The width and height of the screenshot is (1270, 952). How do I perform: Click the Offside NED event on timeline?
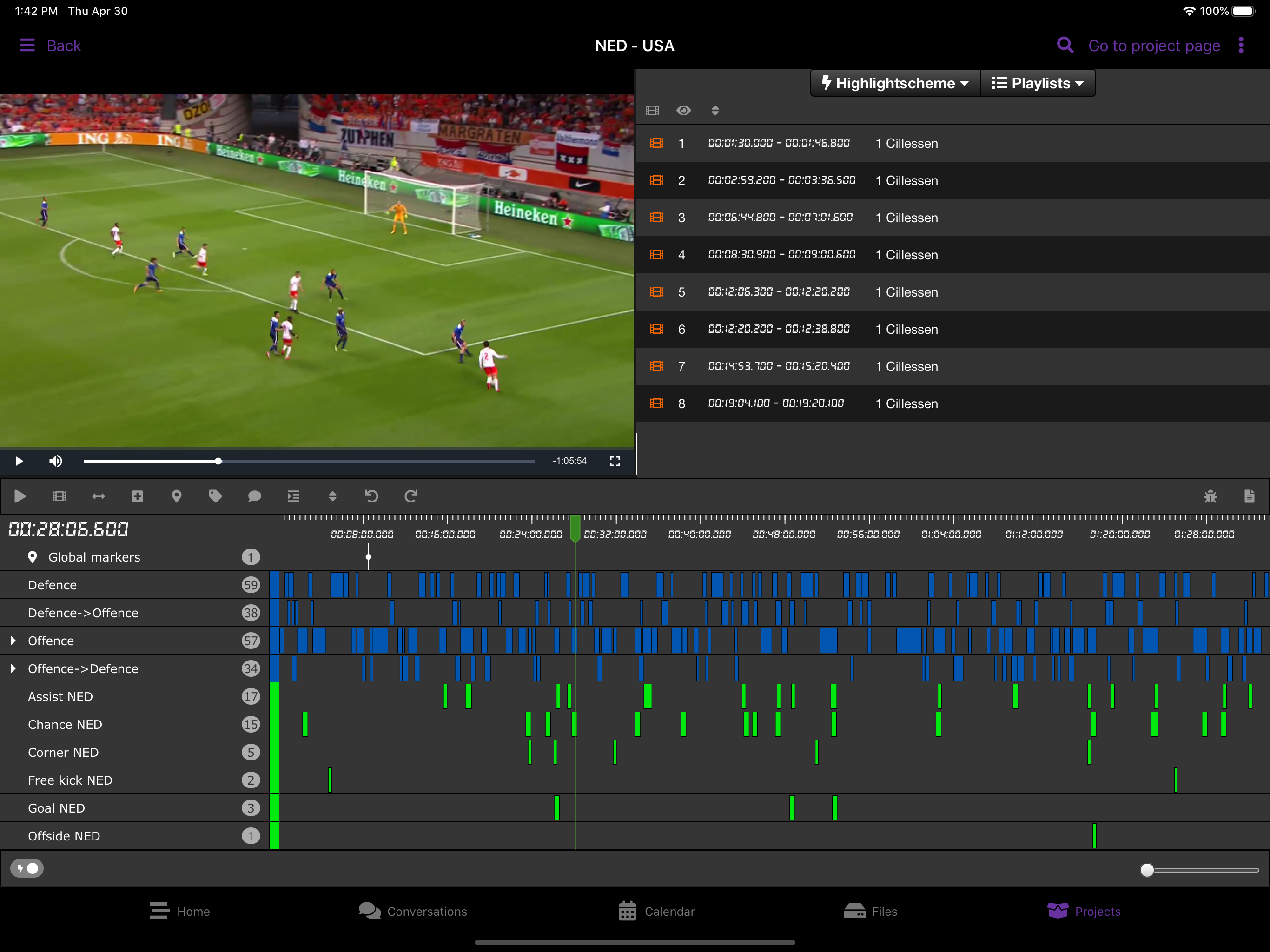pos(1094,835)
